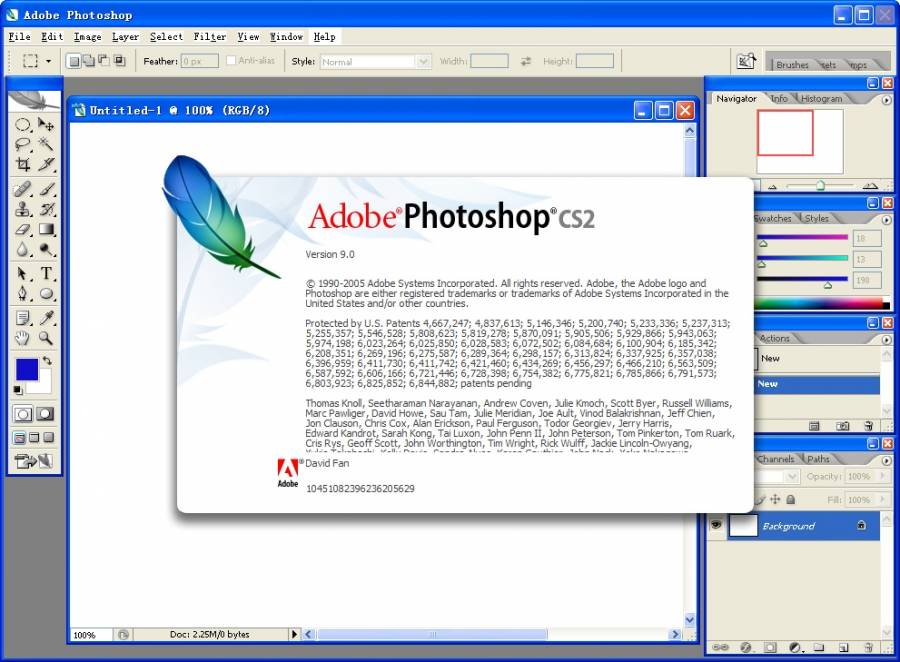Switch to the Histogram tab
The height and width of the screenshot is (662, 900).
pos(821,99)
